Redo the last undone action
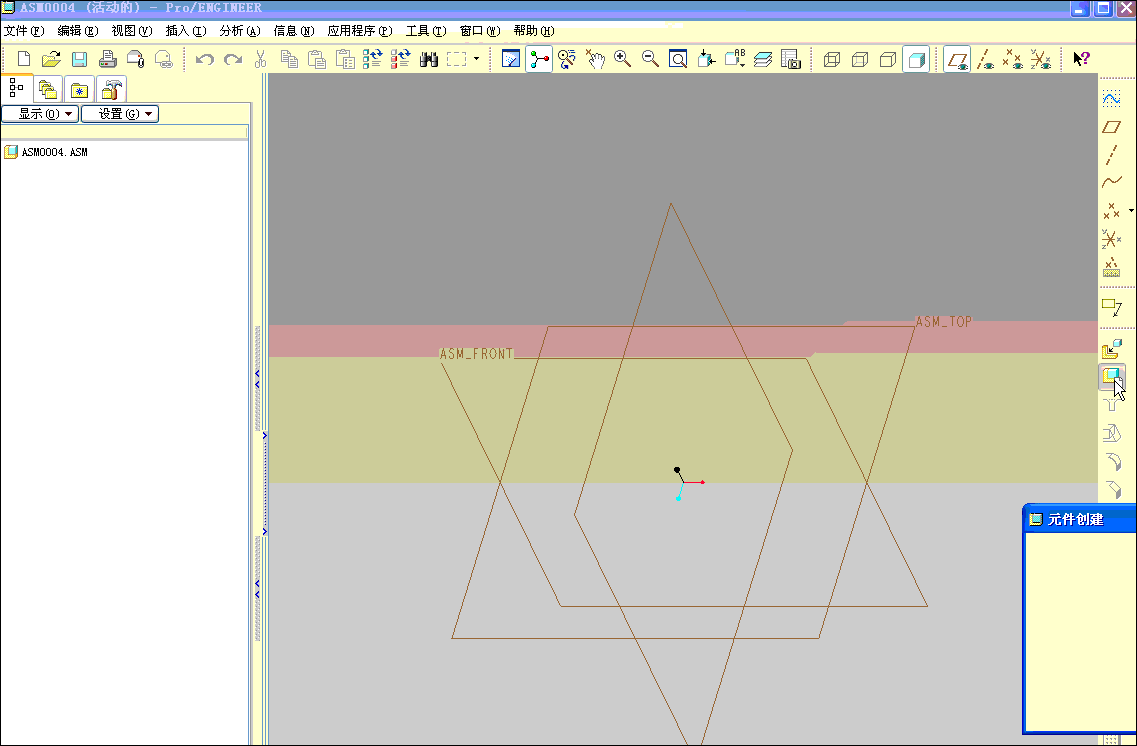The height and width of the screenshot is (746, 1137). coord(233,59)
